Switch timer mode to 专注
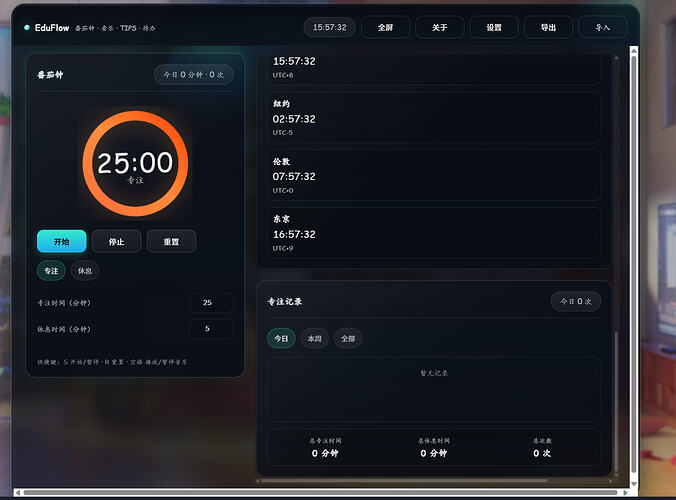Viewport: 676px width, 500px height. click(51, 271)
